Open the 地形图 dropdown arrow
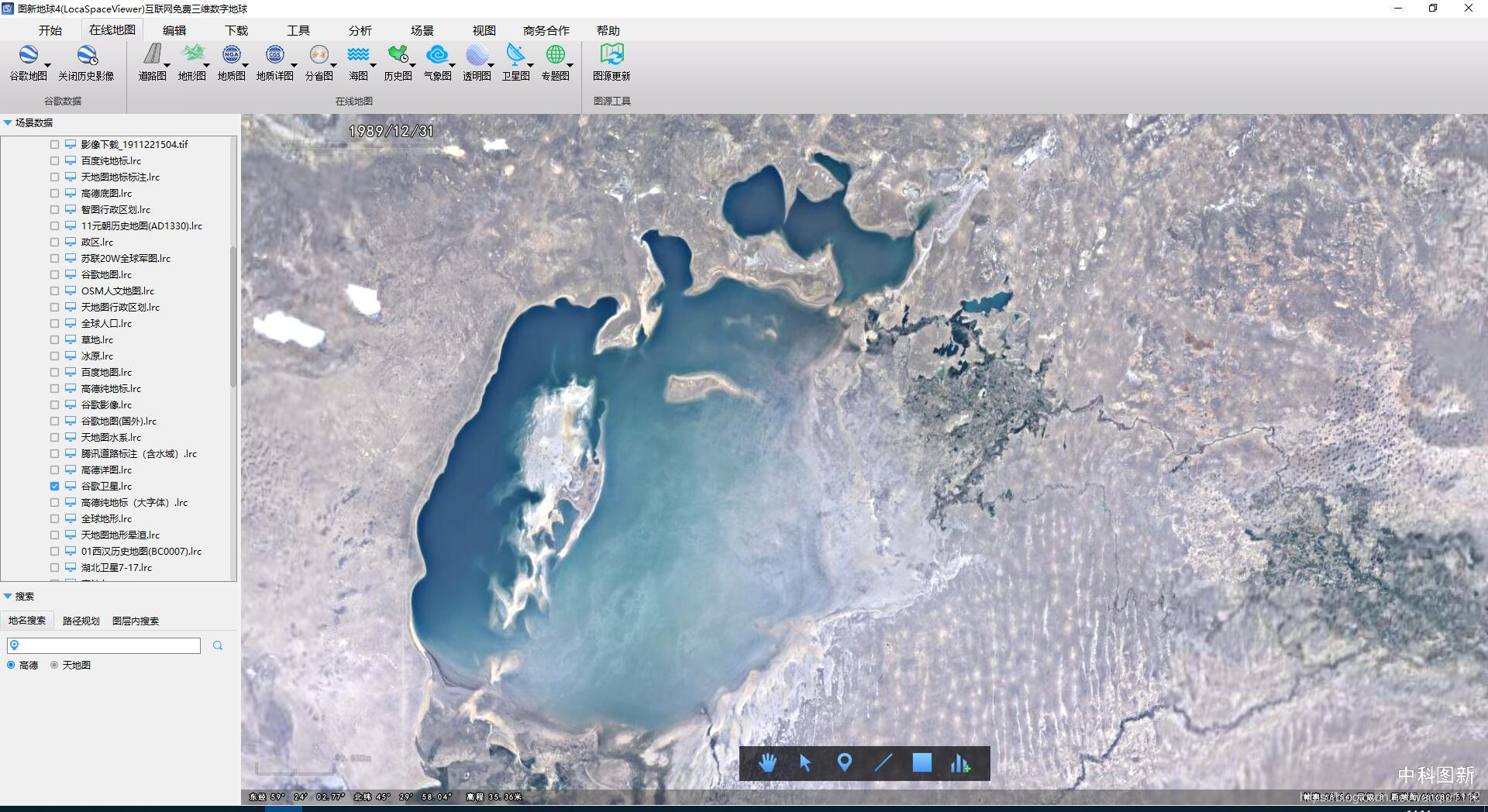1488x812 pixels. coord(206,65)
